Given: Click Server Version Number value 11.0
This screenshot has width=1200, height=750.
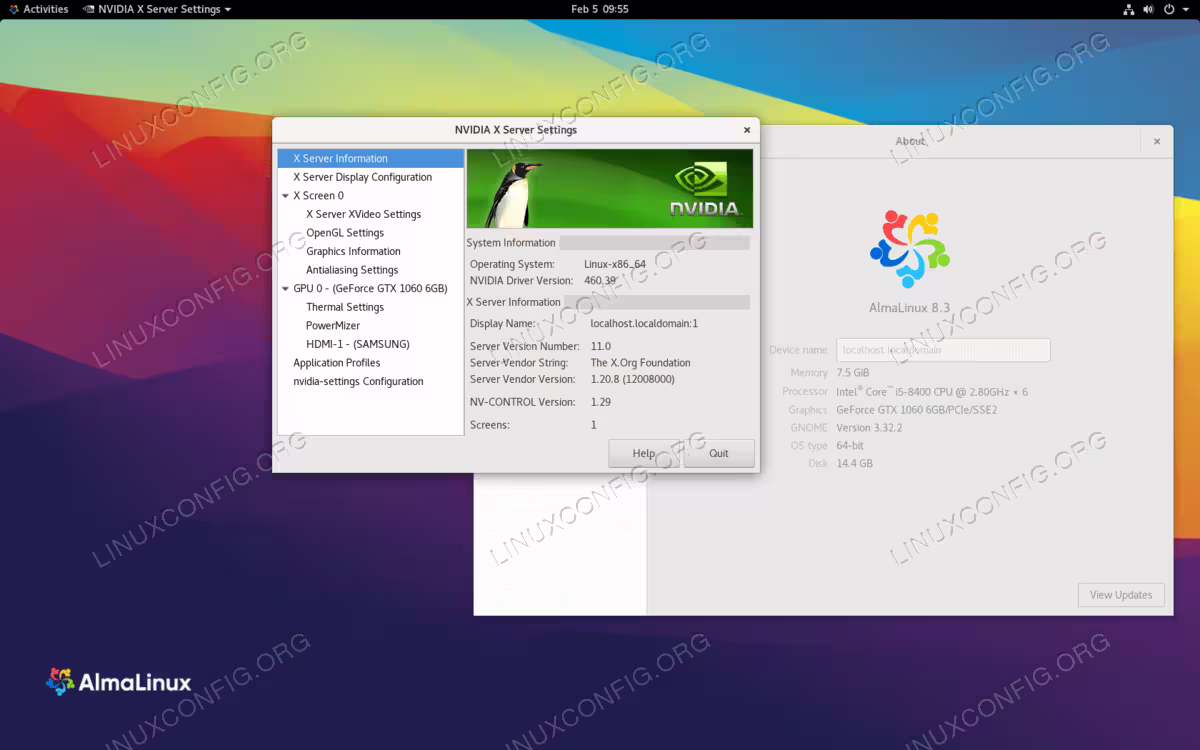Looking at the screenshot, I should coord(601,346).
